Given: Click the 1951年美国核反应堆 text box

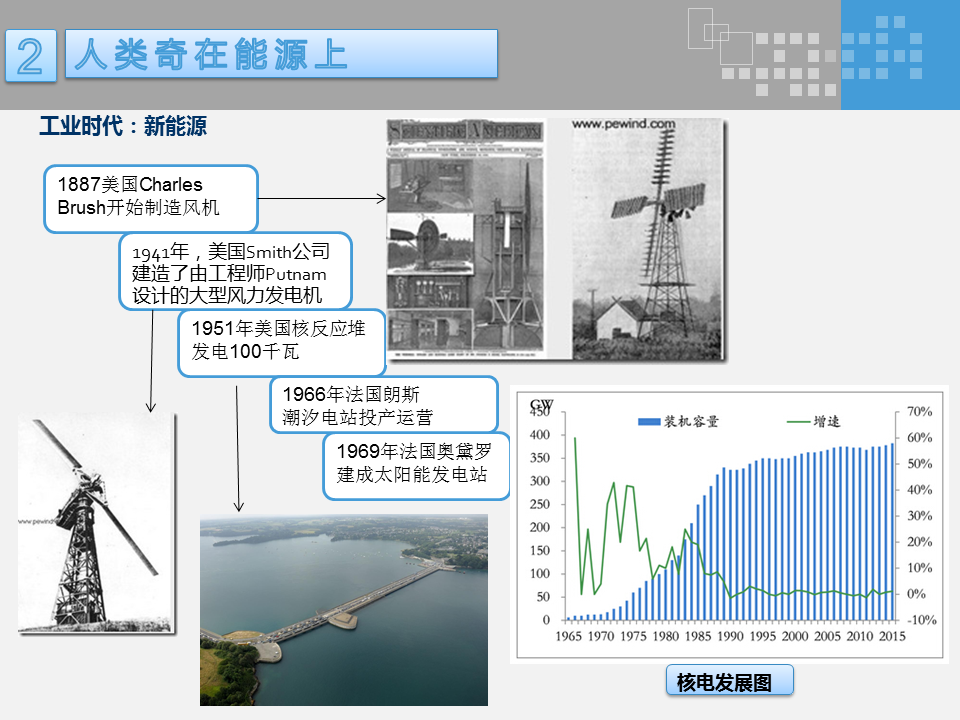Looking at the screenshot, I should click(282, 342).
